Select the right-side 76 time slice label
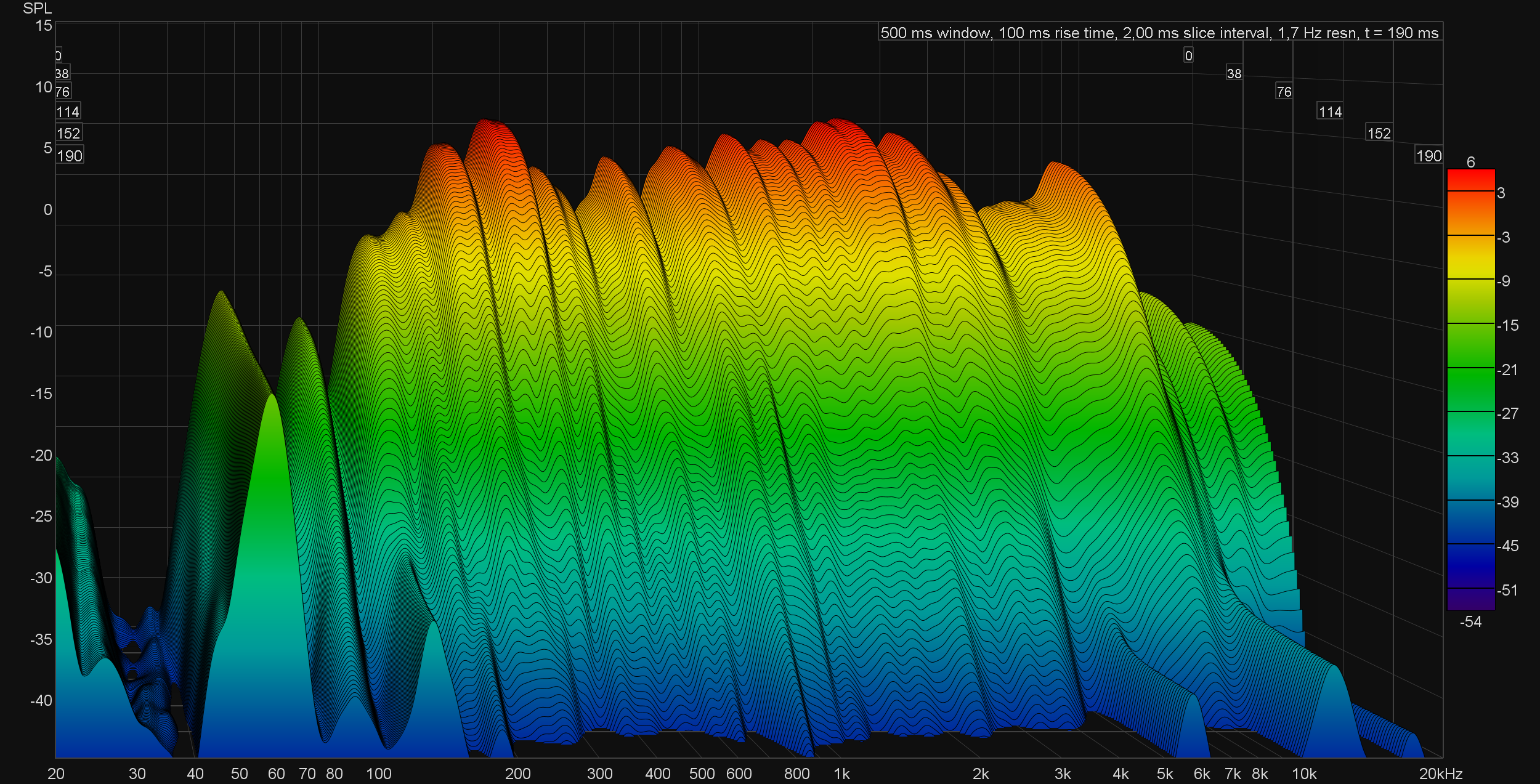1540x784 pixels. (1284, 92)
